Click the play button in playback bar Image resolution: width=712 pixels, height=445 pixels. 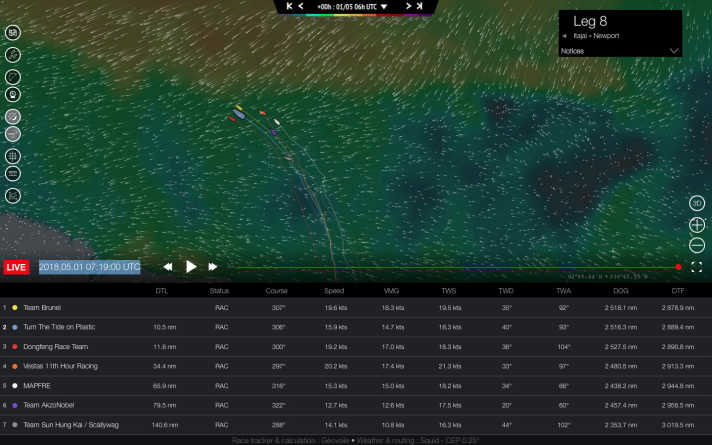point(191,267)
